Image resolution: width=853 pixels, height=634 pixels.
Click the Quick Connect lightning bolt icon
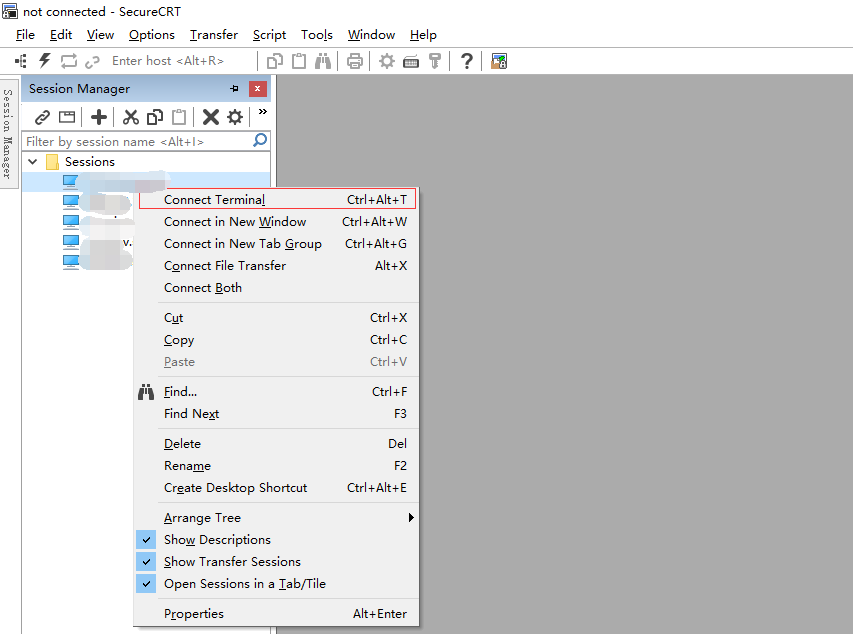(44, 61)
